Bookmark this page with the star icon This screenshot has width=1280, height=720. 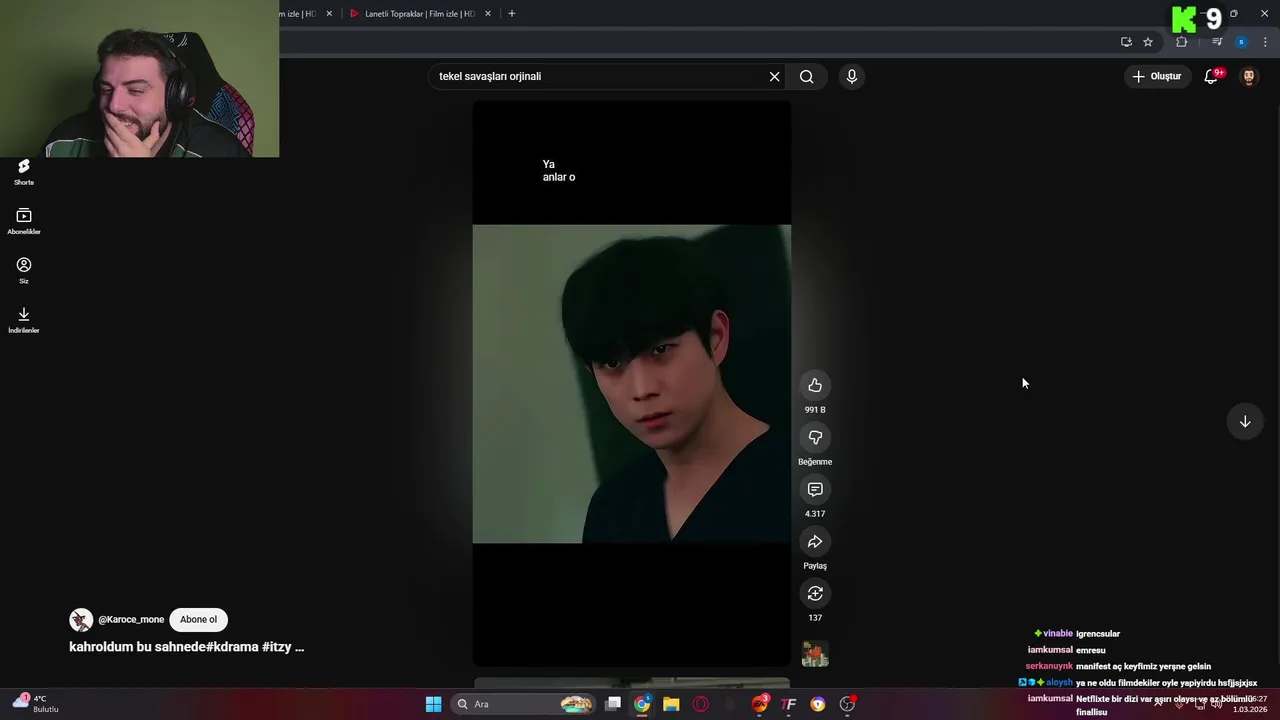[1148, 42]
